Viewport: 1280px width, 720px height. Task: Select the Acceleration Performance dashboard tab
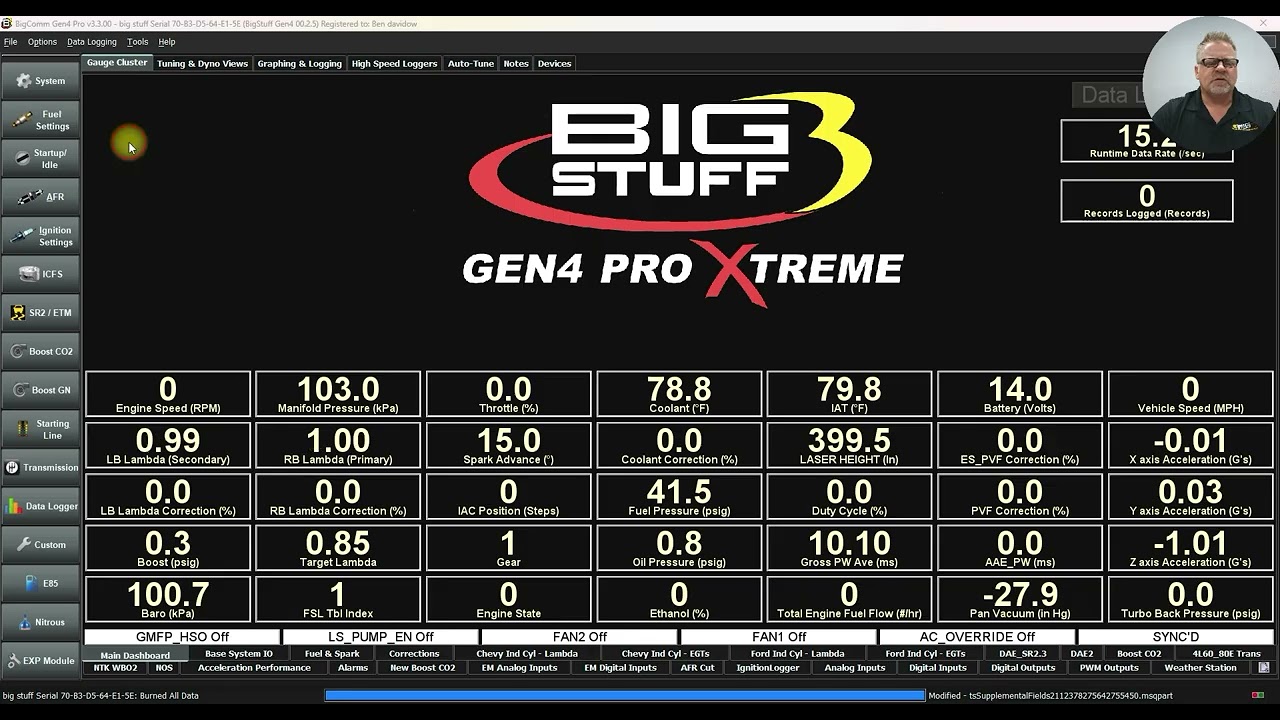click(x=254, y=668)
